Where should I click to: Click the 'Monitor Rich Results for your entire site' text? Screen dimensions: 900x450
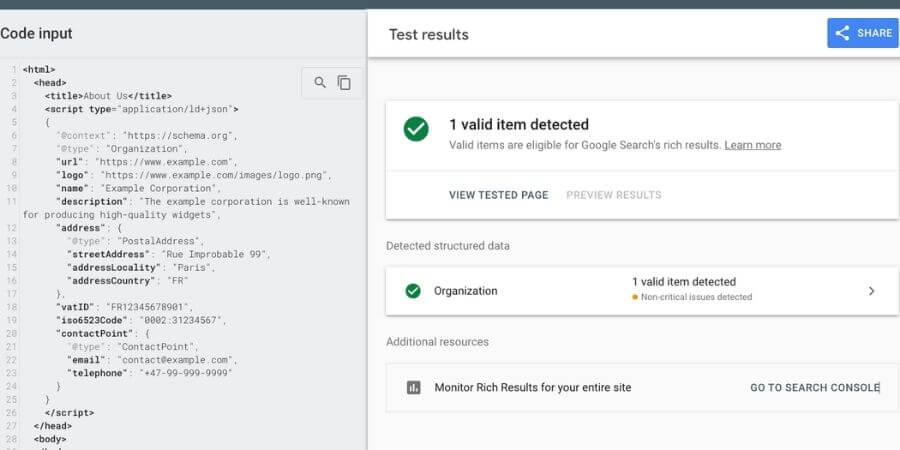coord(533,387)
